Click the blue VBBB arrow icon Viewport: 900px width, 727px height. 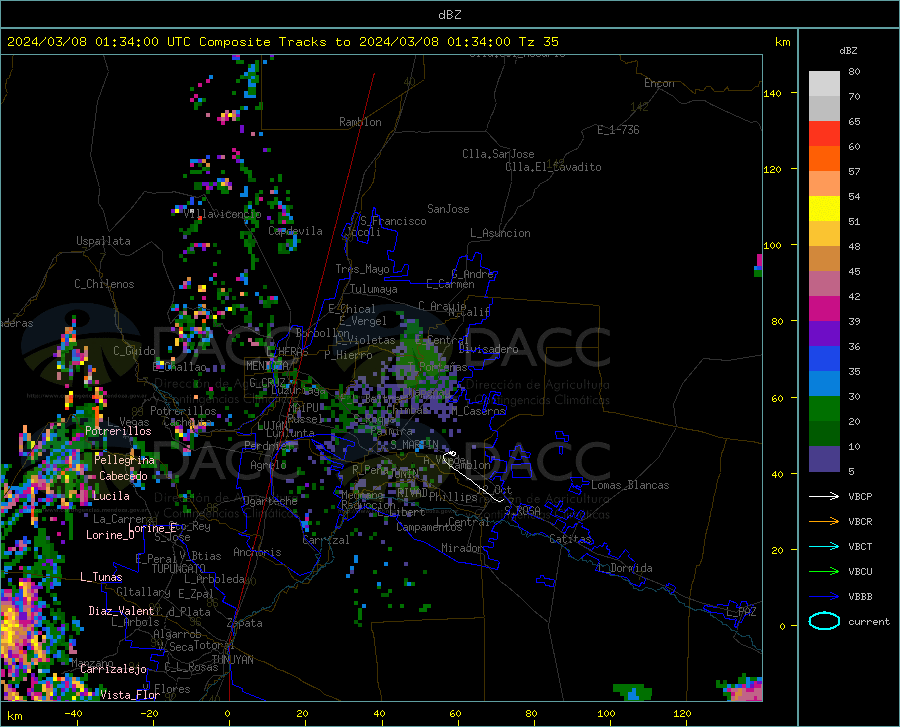point(824,596)
